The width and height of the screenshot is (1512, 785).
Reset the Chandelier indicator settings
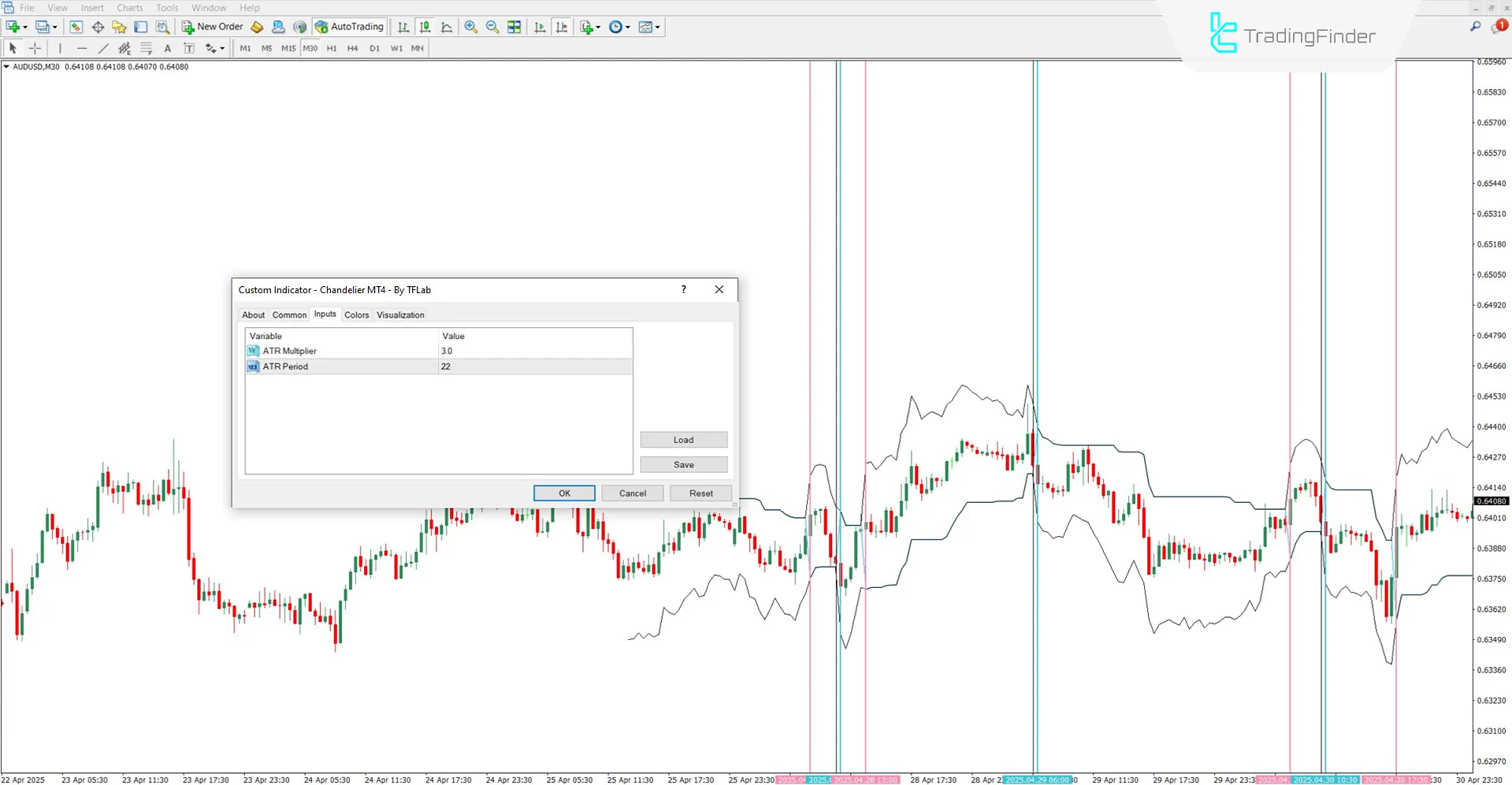pyautogui.click(x=700, y=493)
